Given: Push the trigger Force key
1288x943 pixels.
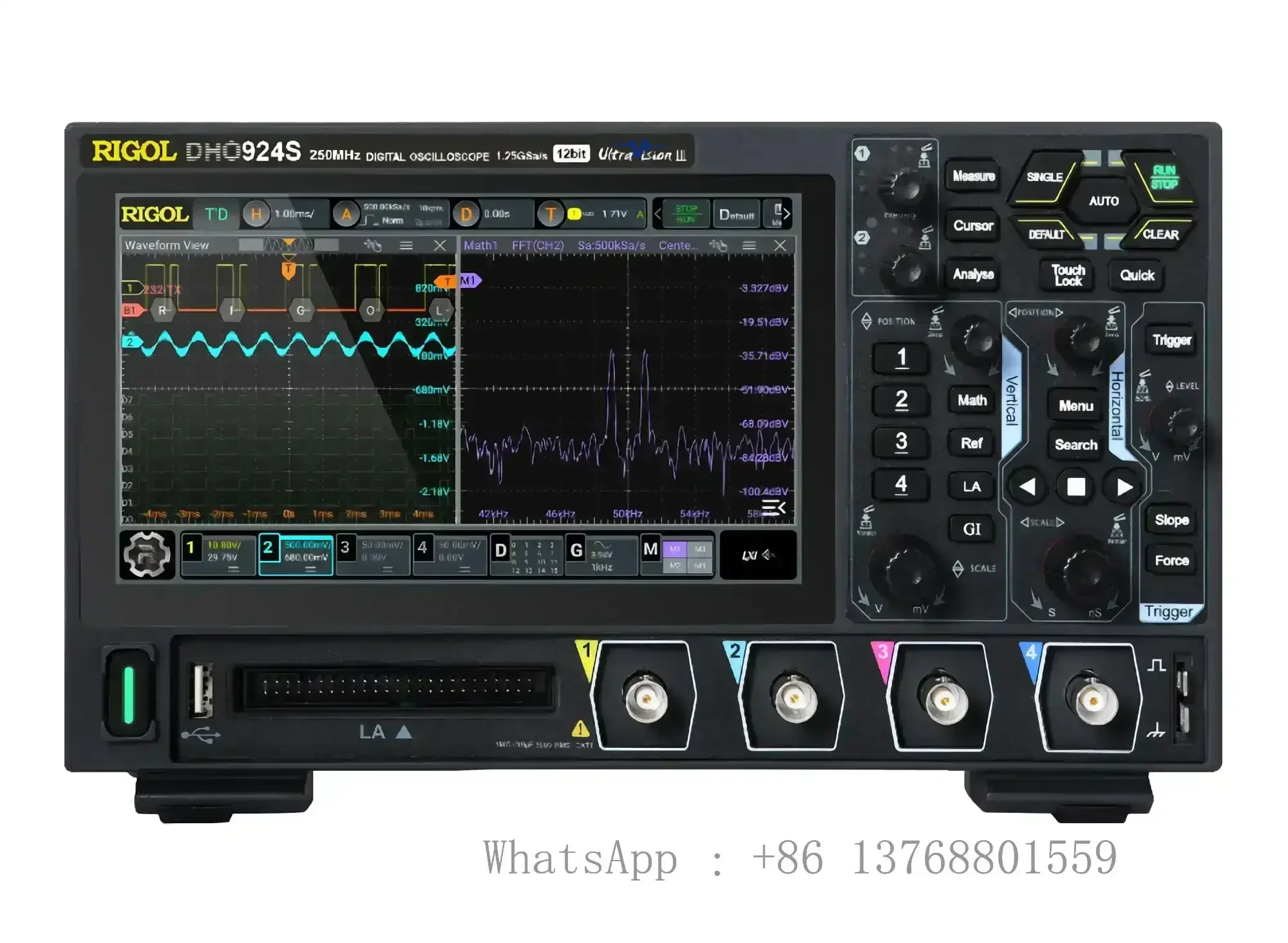Looking at the screenshot, I should point(1171,560).
